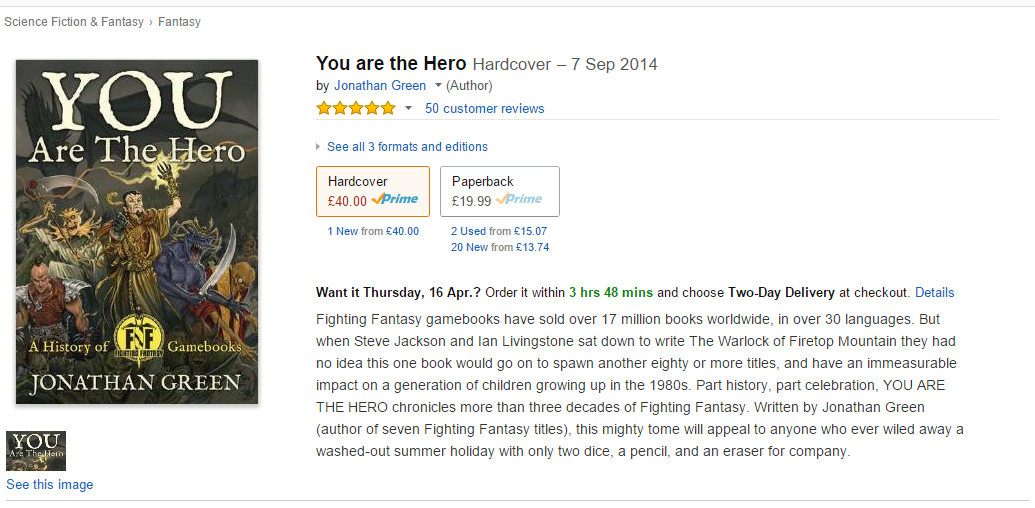The image size is (1035, 508).
Task: Click the "1 New from £40.00" link
Action: [373, 231]
